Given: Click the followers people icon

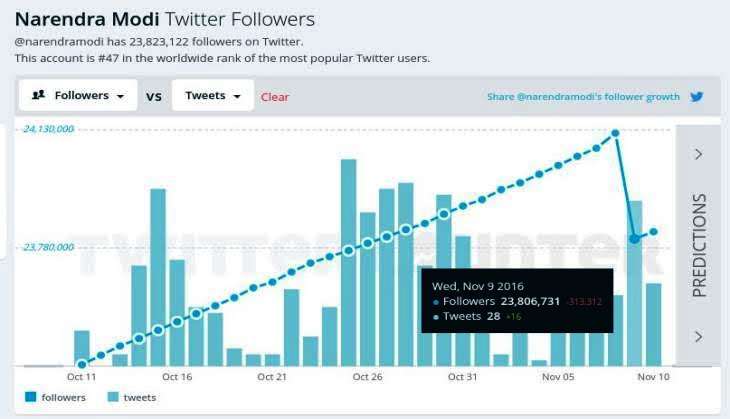Looking at the screenshot, I should point(38,95).
